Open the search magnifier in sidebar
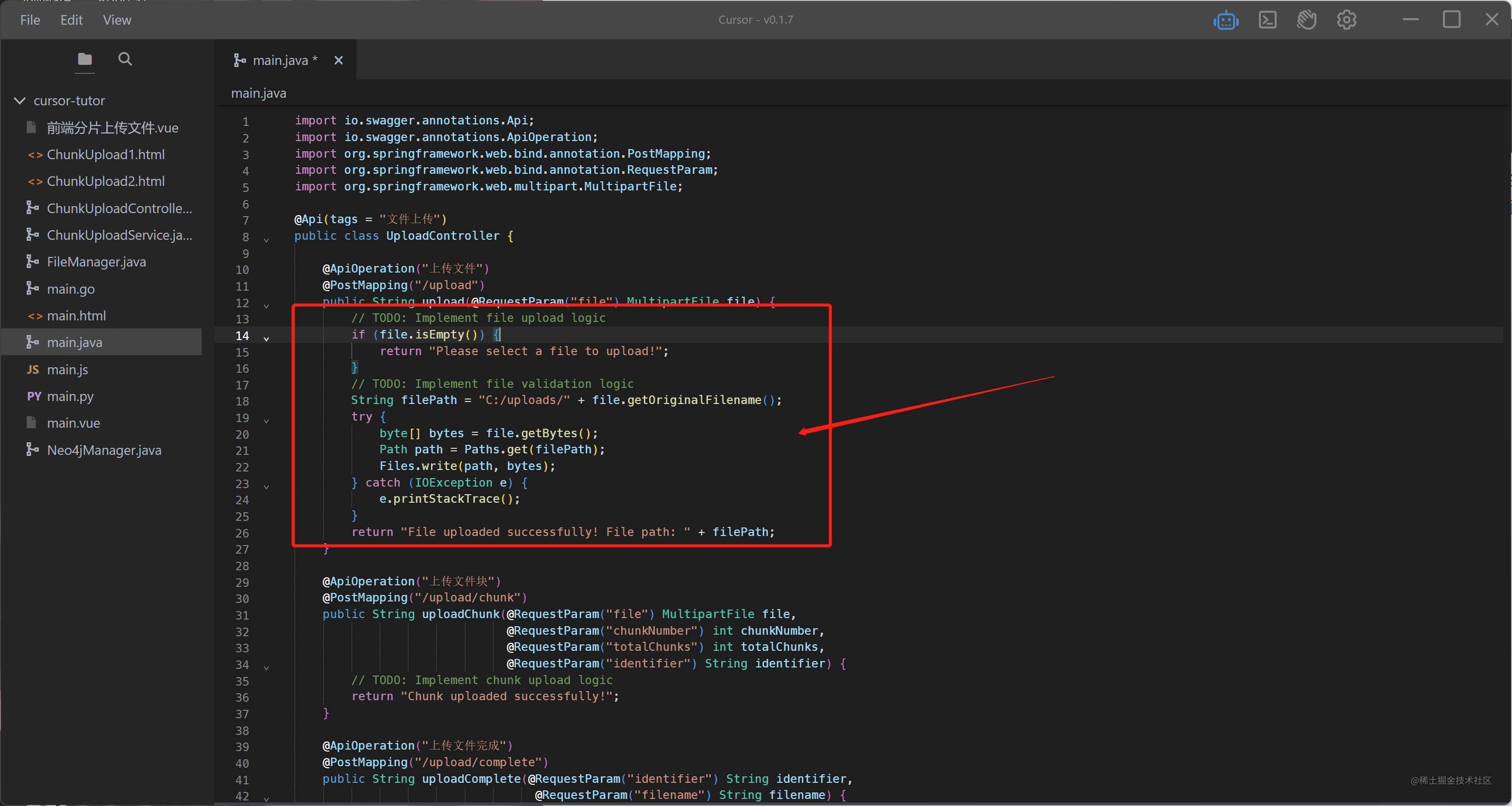1512x806 pixels. [x=125, y=59]
